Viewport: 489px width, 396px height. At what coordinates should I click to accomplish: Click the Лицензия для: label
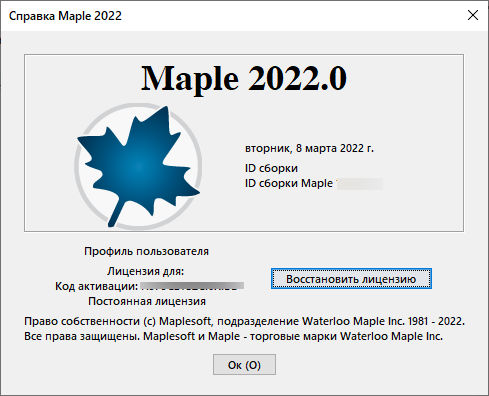(x=145, y=271)
